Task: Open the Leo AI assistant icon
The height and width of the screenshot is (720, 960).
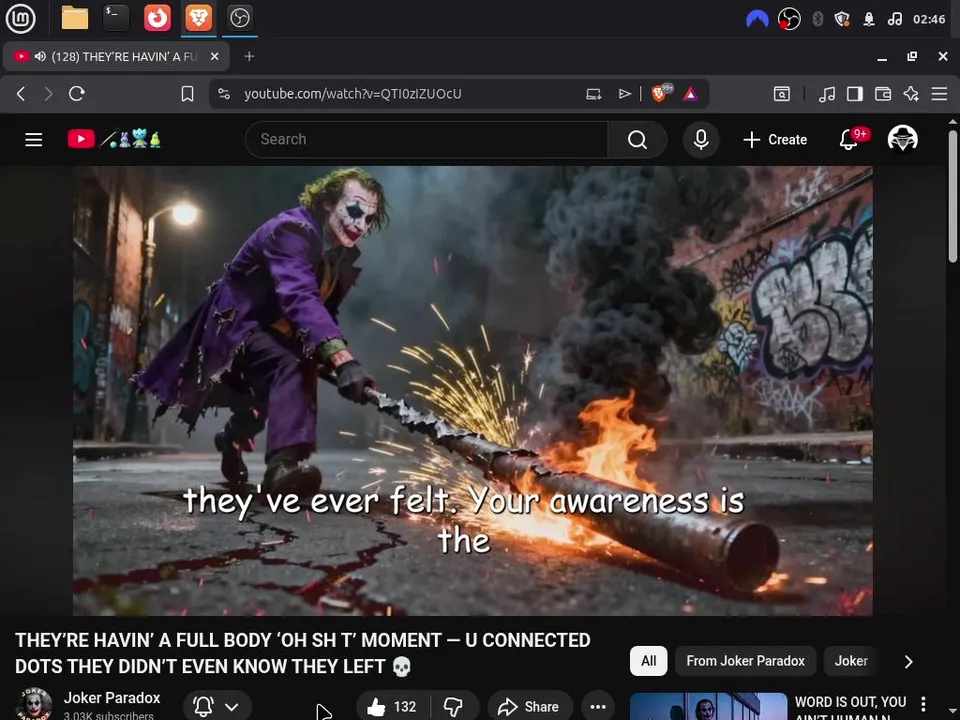Action: tap(911, 94)
